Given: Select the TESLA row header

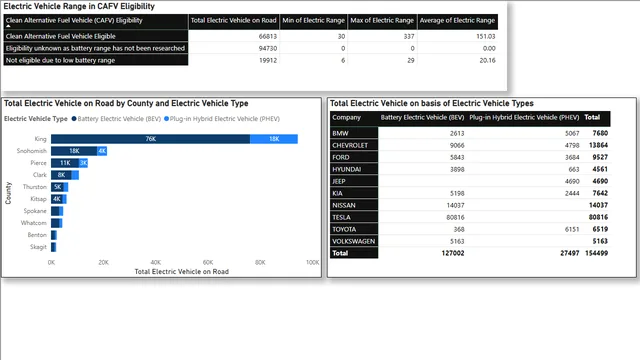Looking at the screenshot, I should coord(354,217).
